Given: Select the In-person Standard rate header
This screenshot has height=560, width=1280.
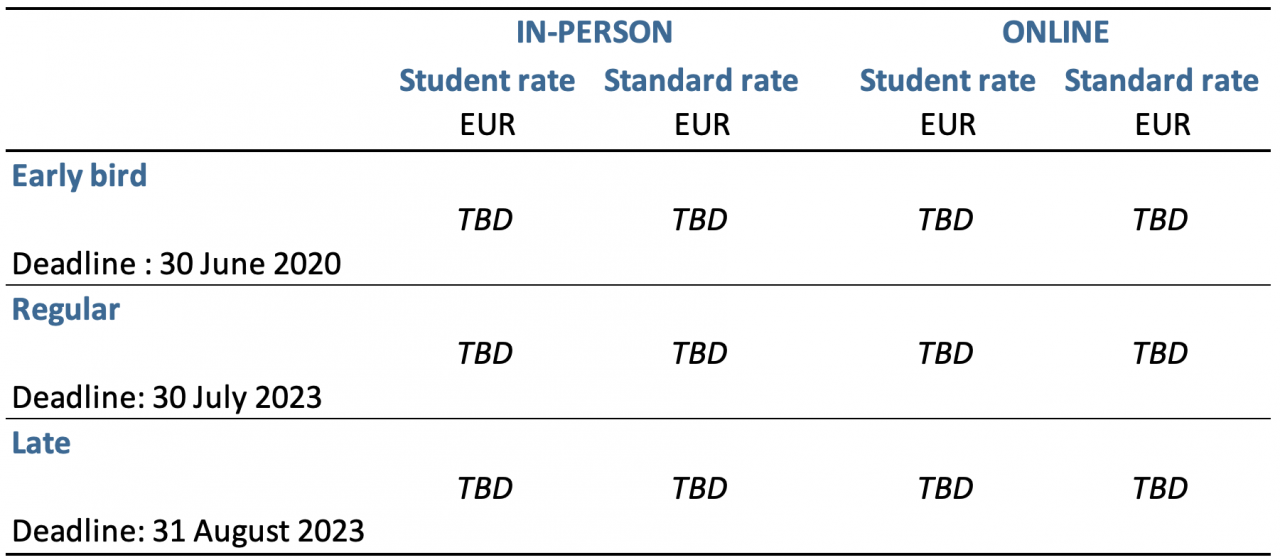Looking at the screenshot, I should [701, 80].
